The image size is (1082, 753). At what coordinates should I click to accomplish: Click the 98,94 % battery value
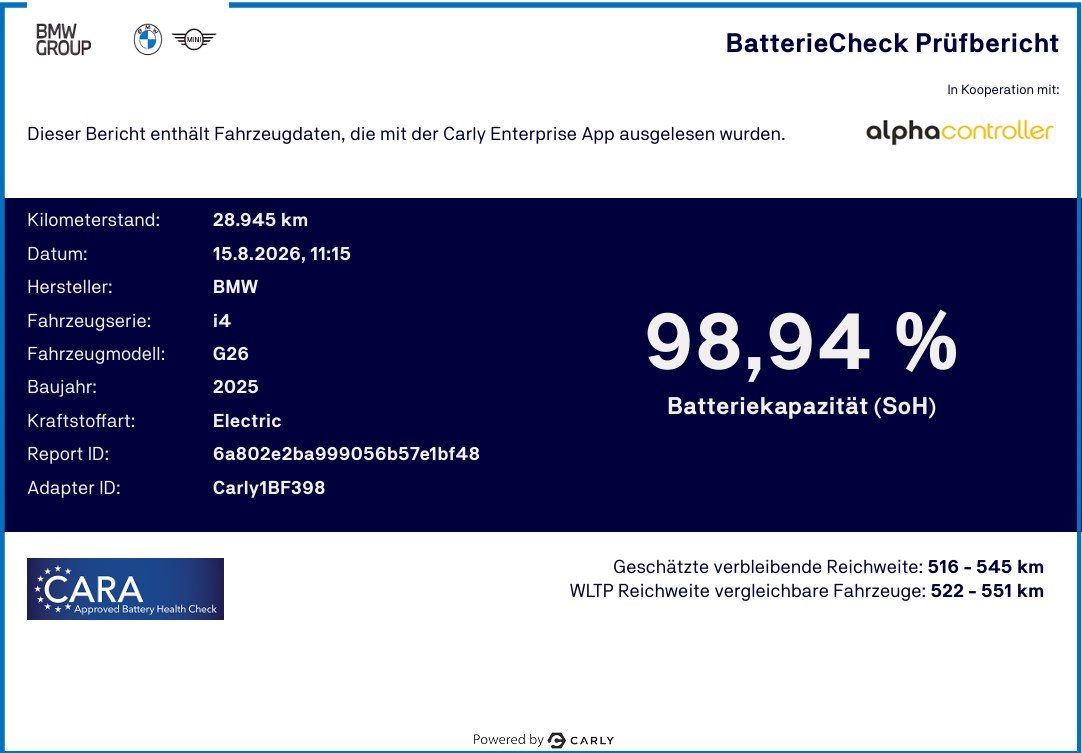coord(801,343)
